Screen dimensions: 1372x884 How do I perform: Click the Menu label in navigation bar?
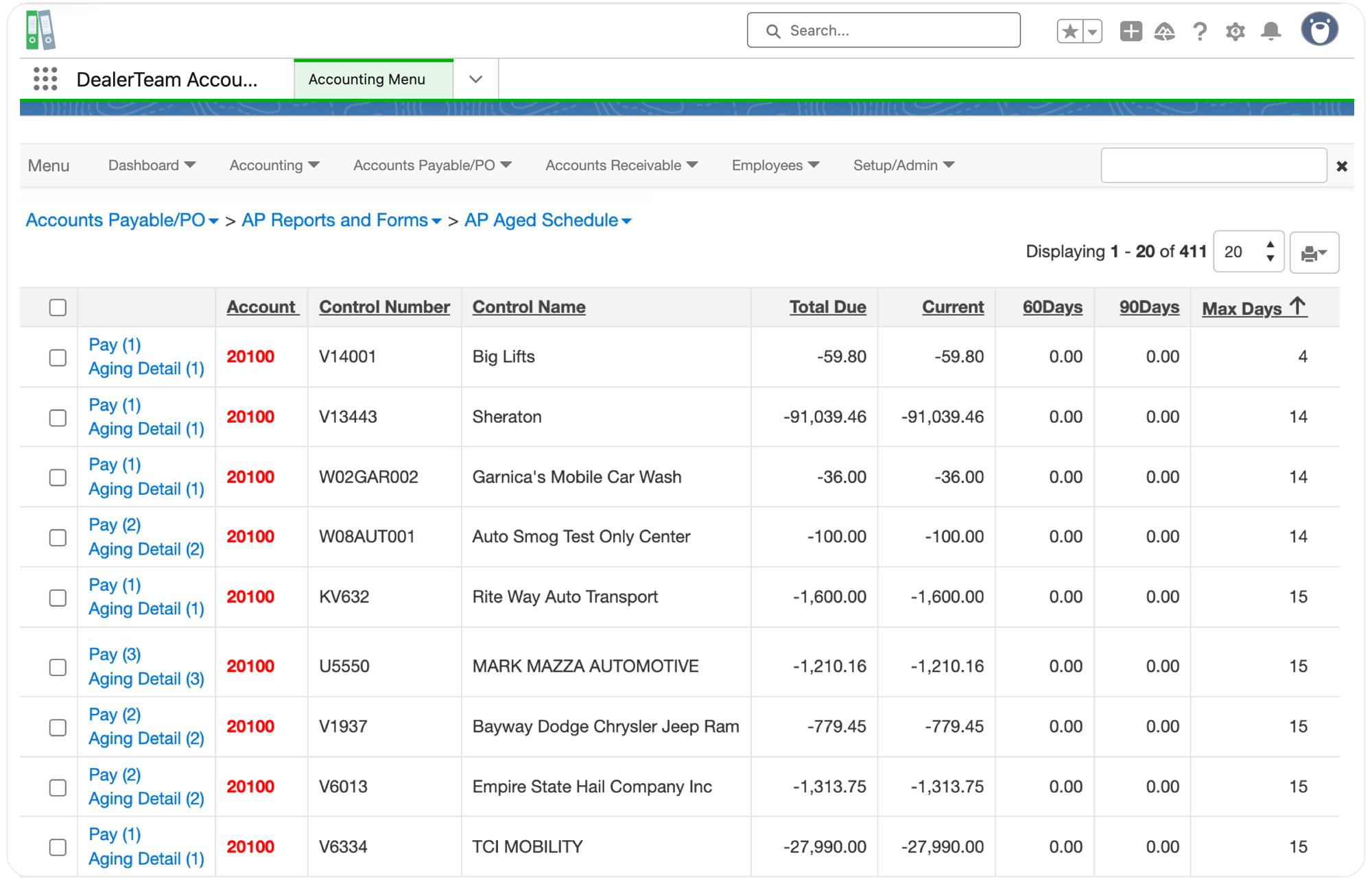pos(49,165)
